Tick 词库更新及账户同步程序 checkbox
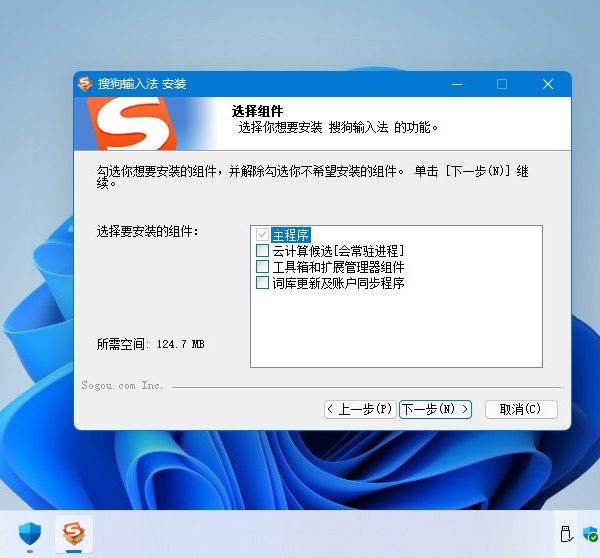 (263, 283)
